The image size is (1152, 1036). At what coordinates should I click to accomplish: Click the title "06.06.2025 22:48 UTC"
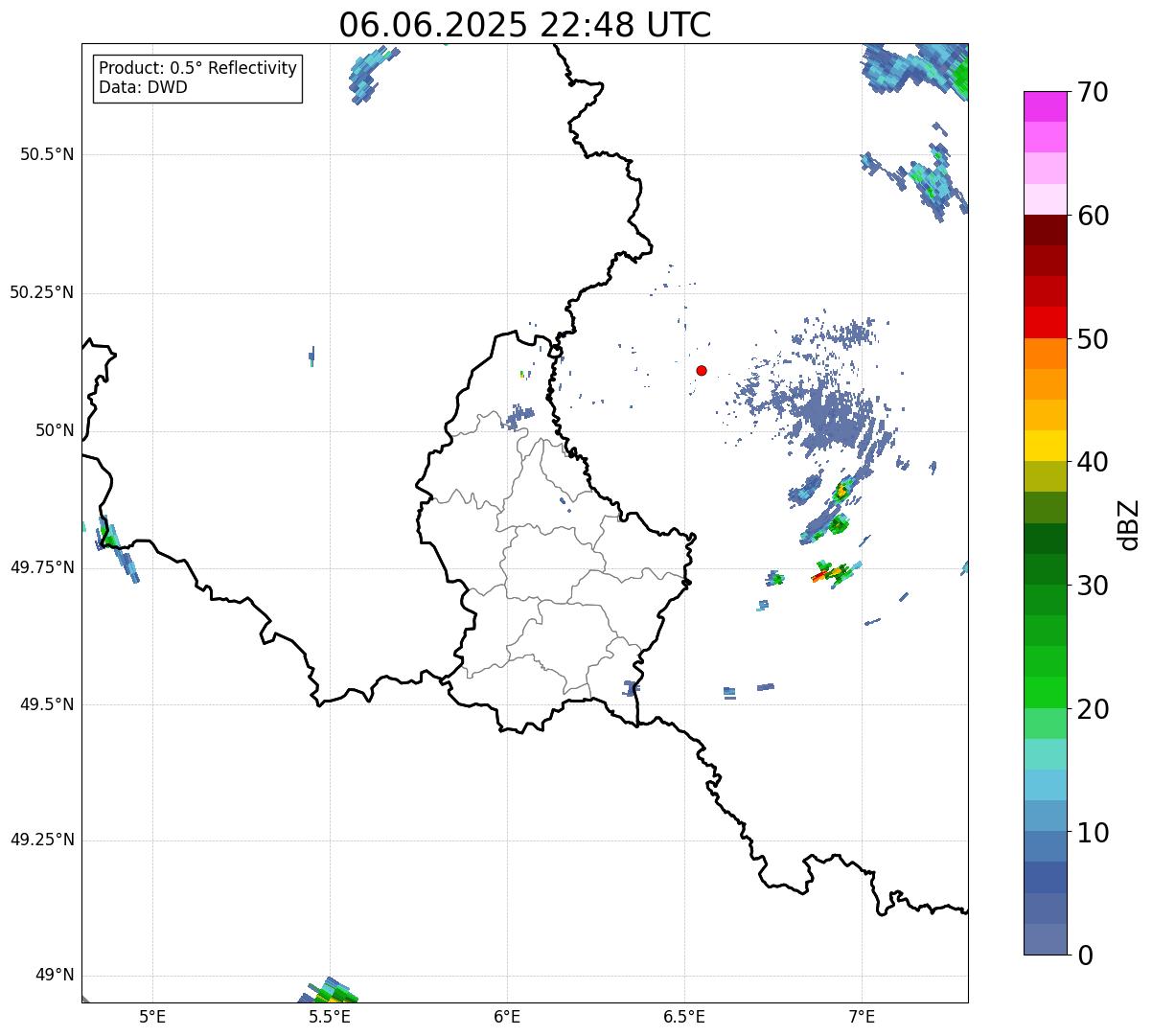tap(525, 25)
